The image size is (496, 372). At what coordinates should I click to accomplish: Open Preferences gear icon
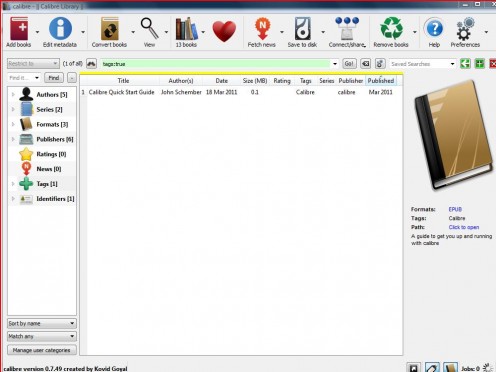[x=465, y=29]
